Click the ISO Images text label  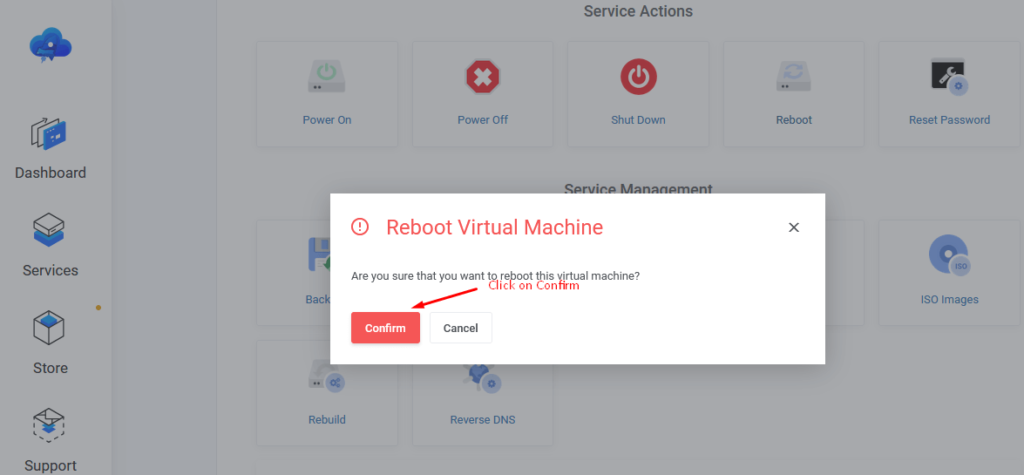click(949, 299)
